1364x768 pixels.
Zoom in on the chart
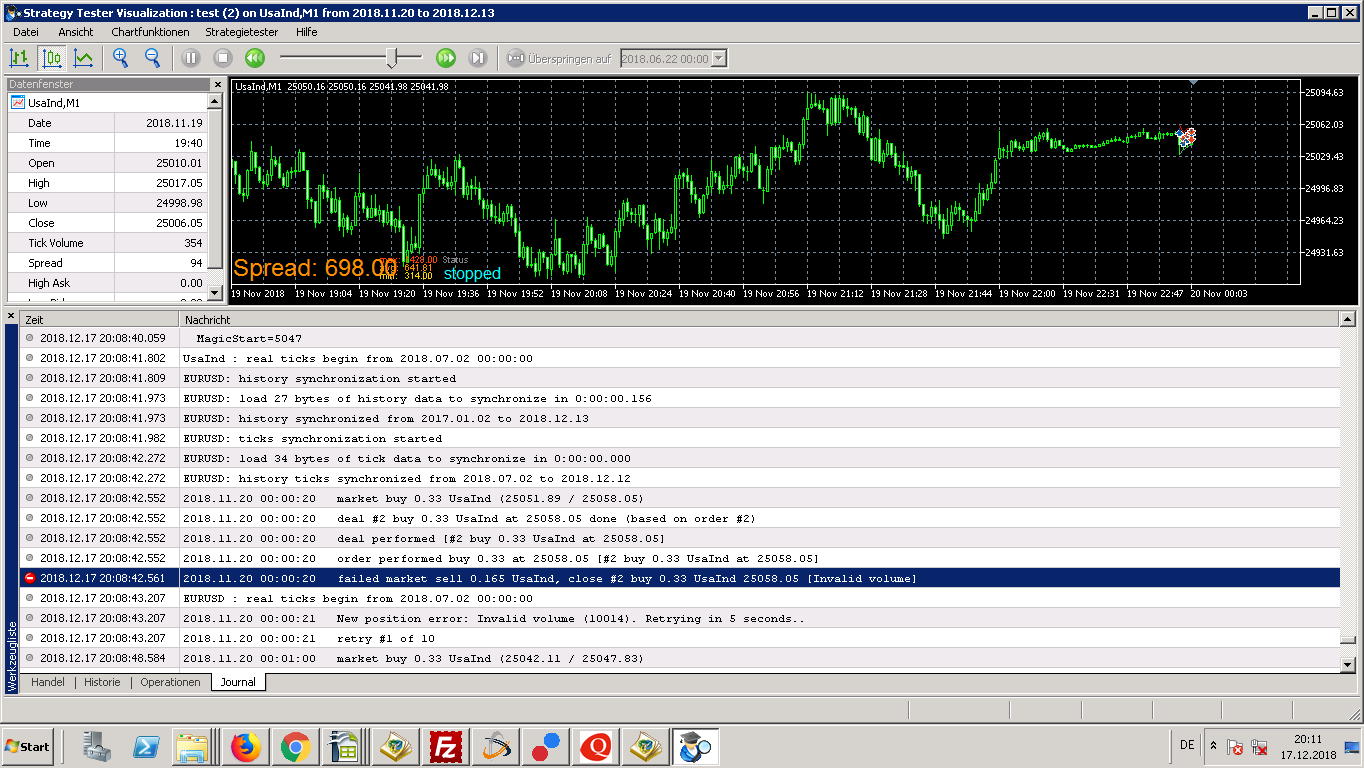click(x=121, y=58)
